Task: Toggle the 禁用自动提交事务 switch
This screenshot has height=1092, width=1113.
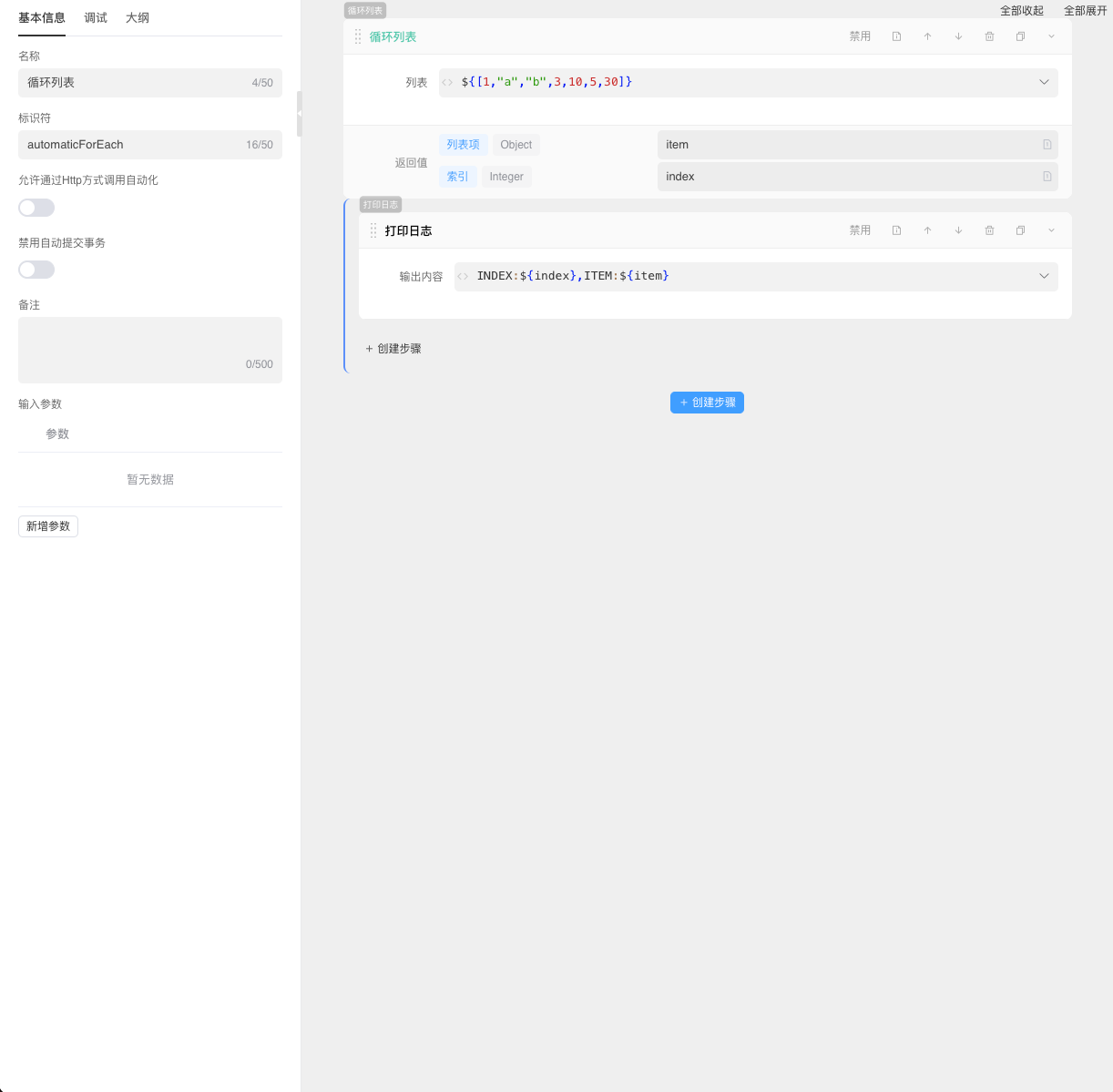Action: pos(36,270)
